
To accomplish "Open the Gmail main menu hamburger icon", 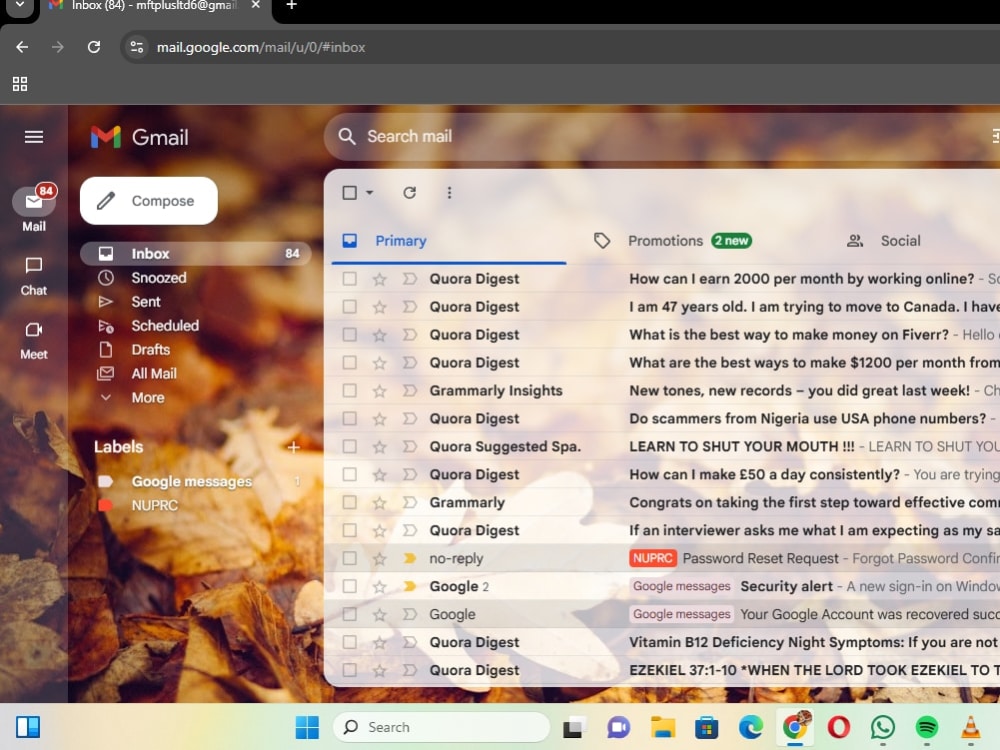I will (34, 137).
